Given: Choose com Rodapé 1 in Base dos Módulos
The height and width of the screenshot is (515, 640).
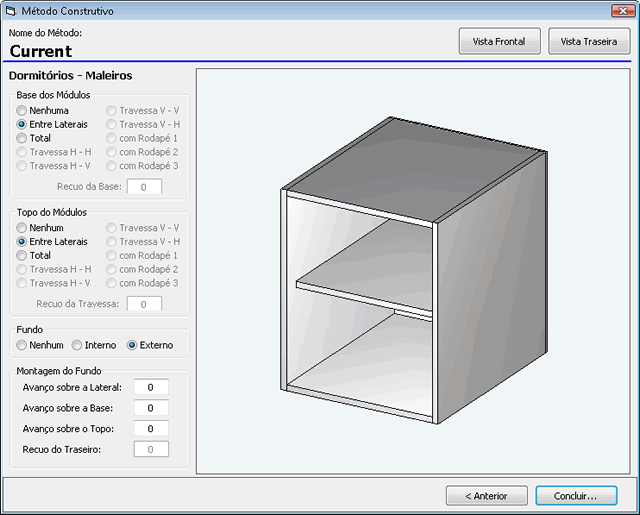Looking at the screenshot, I should 142,138.
